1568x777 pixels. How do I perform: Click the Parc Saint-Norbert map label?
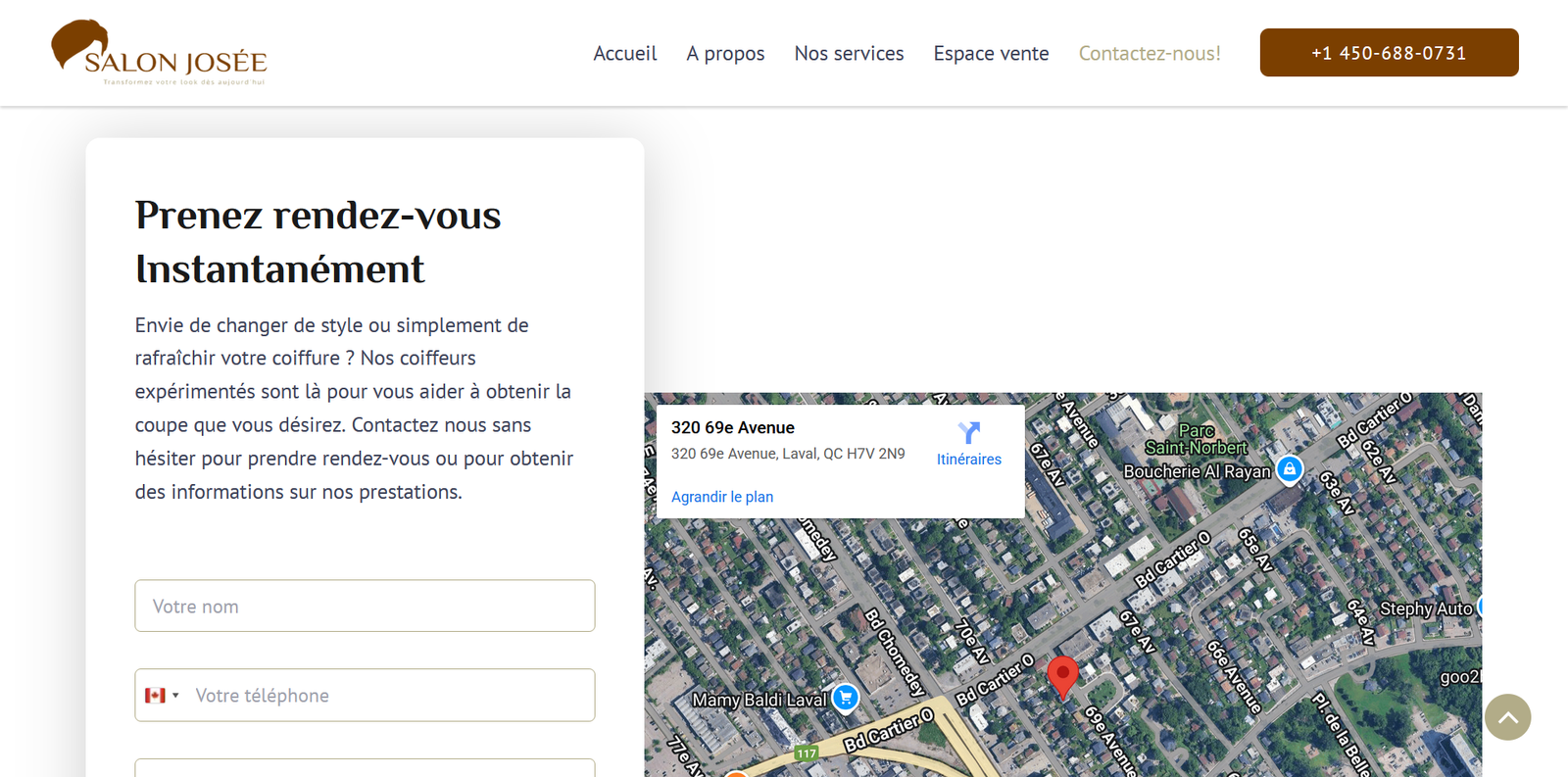click(x=1196, y=439)
